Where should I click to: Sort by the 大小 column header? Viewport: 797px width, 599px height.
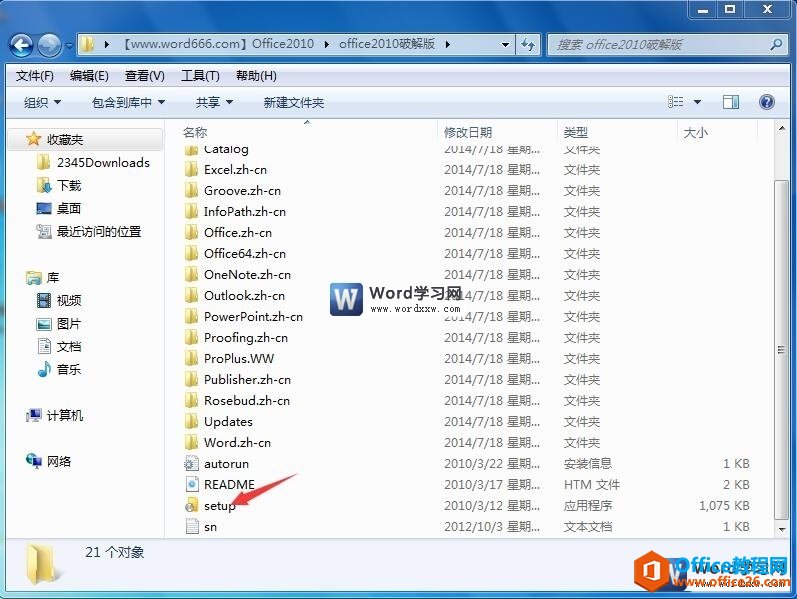click(696, 133)
